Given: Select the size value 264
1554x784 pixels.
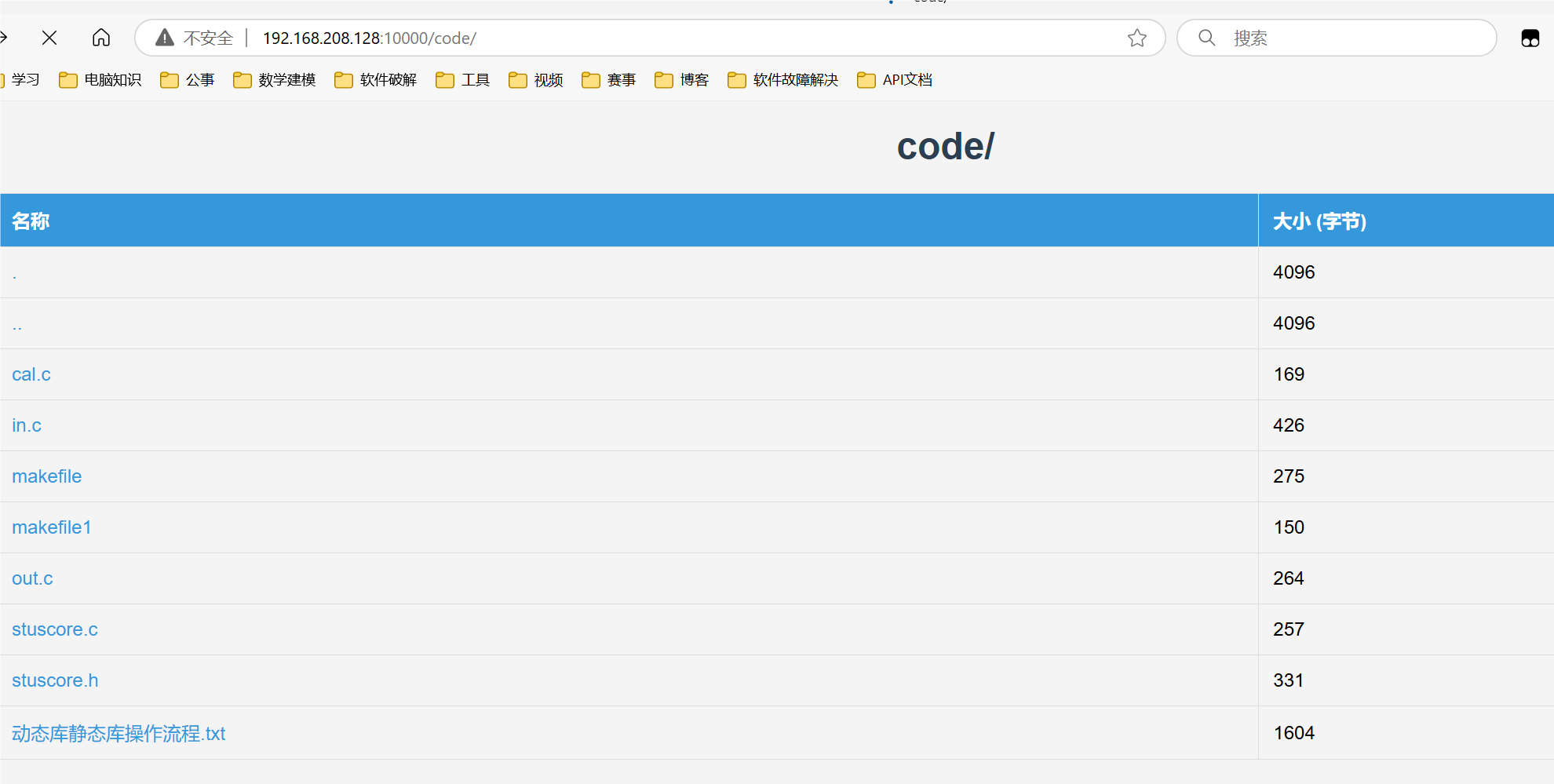Looking at the screenshot, I should click(1289, 578).
